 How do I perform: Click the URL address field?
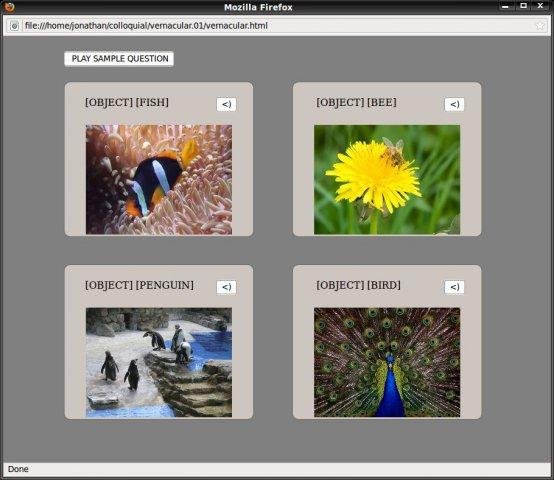(276, 25)
